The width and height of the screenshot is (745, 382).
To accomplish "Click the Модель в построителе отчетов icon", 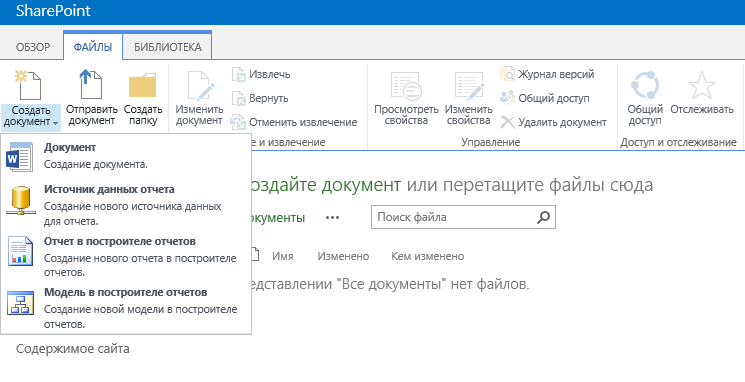I will [20, 303].
